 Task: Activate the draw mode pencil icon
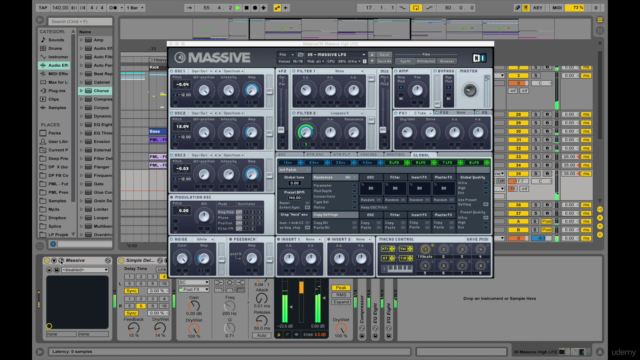pyautogui.click(x=517, y=8)
